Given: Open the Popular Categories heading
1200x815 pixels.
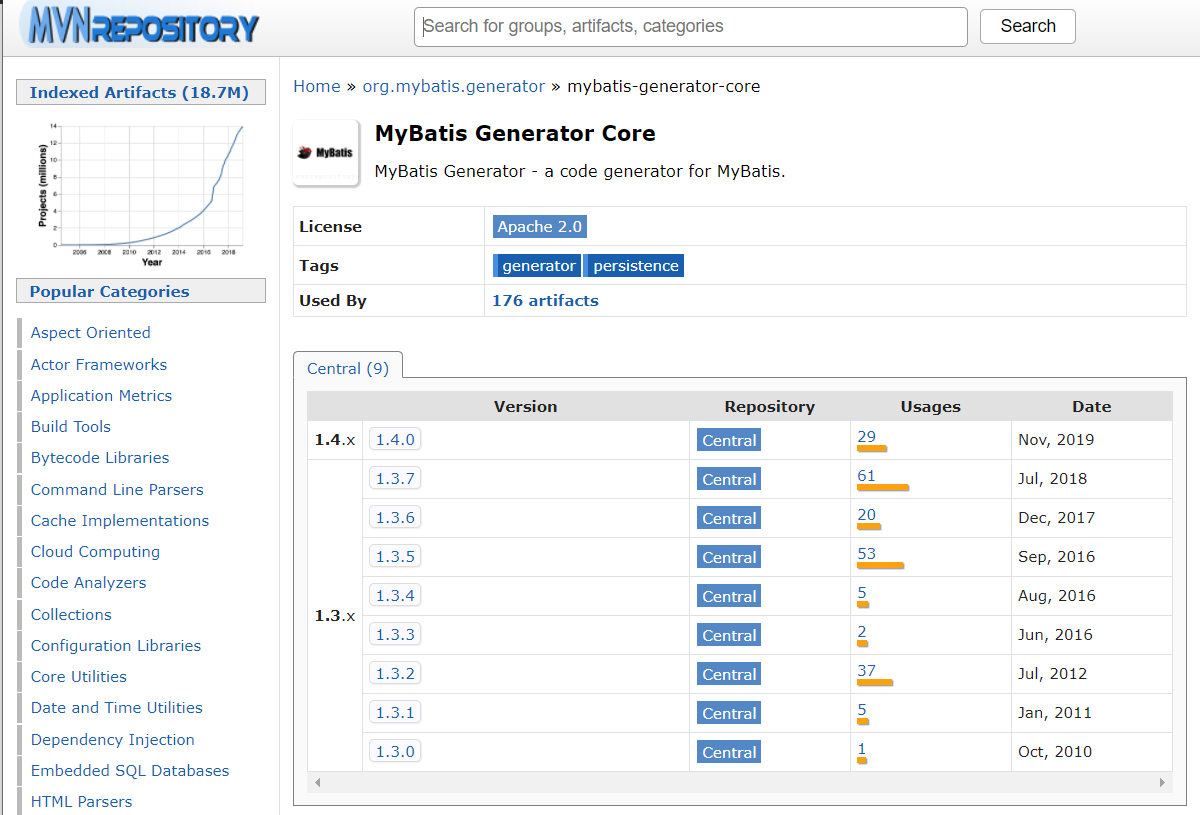Looking at the screenshot, I should click(109, 291).
